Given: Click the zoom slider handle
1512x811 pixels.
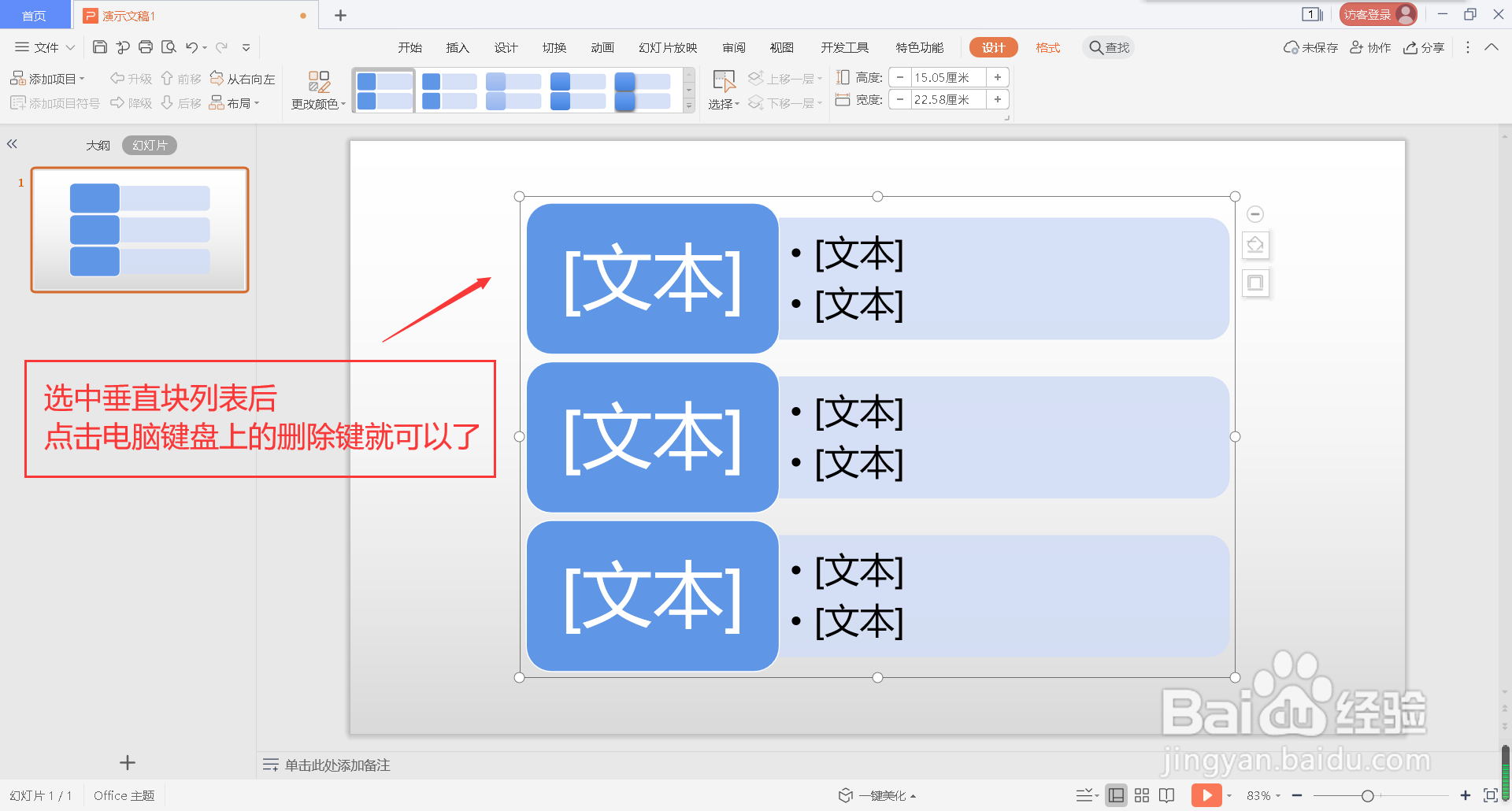Looking at the screenshot, I should coord(1368,795).
